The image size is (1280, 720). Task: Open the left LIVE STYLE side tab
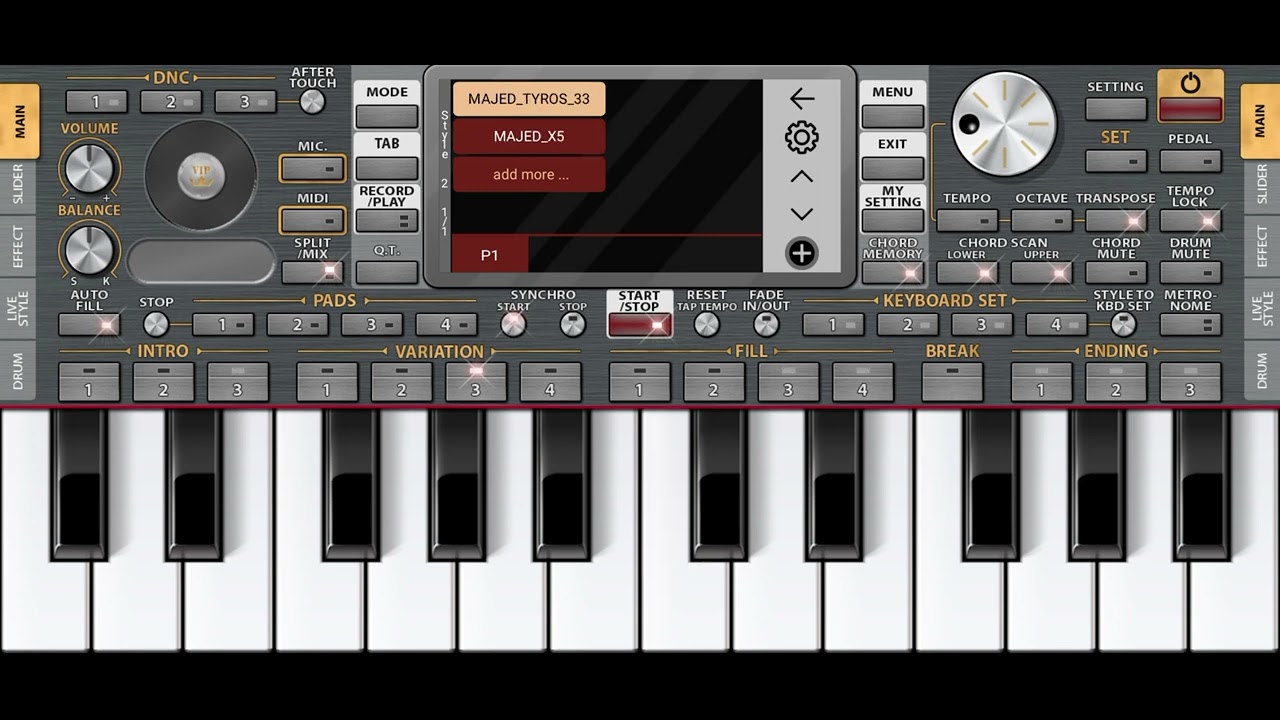point(18,309)
